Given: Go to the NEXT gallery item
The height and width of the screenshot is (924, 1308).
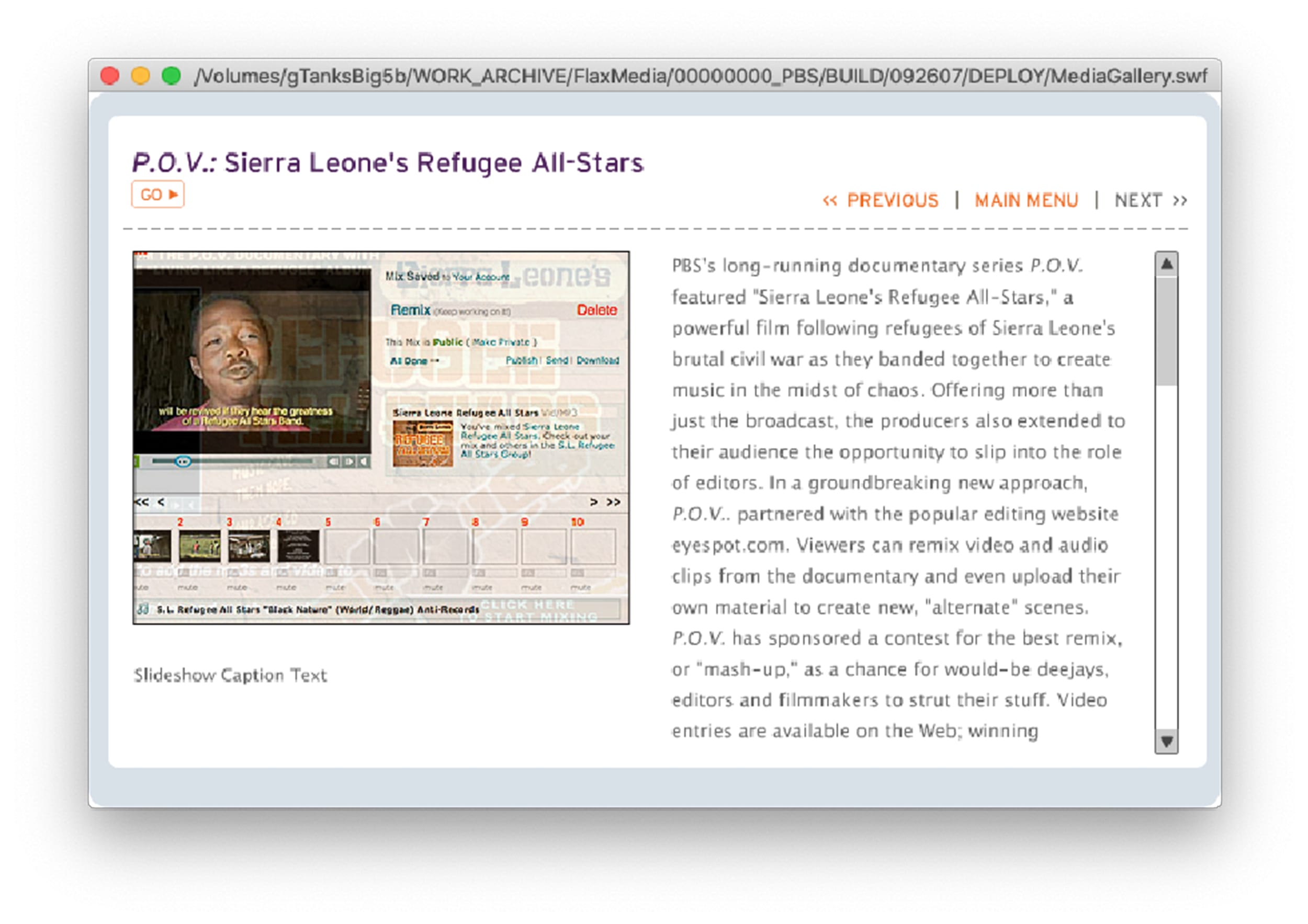Looking at the screenshot, I should (1150, 200).
